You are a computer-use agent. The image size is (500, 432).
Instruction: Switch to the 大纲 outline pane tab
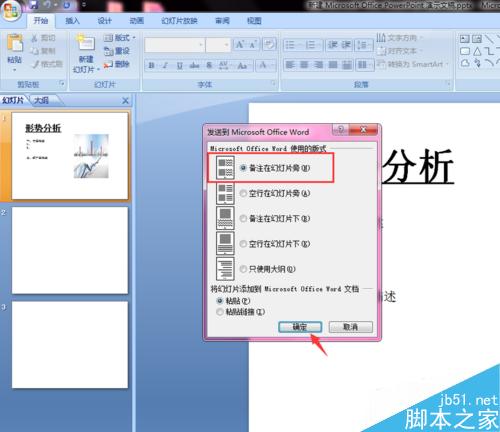[x=42, y=100]
